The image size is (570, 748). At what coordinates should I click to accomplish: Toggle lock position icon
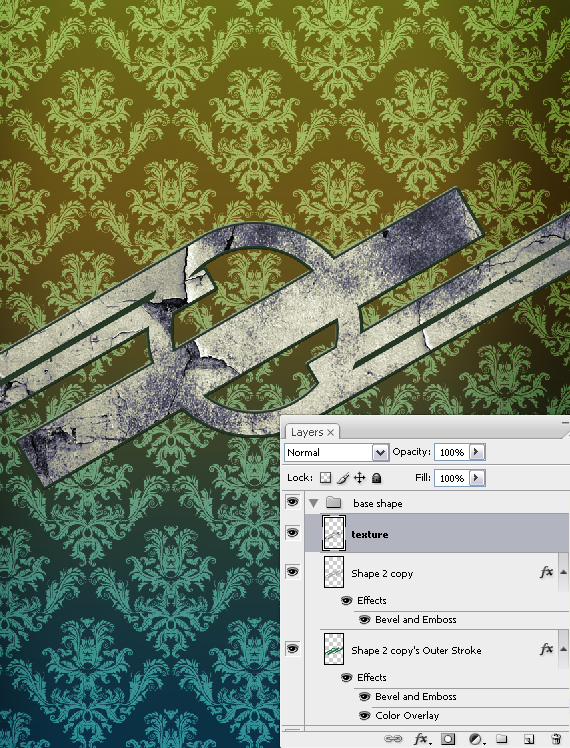[x=360, y=478]
